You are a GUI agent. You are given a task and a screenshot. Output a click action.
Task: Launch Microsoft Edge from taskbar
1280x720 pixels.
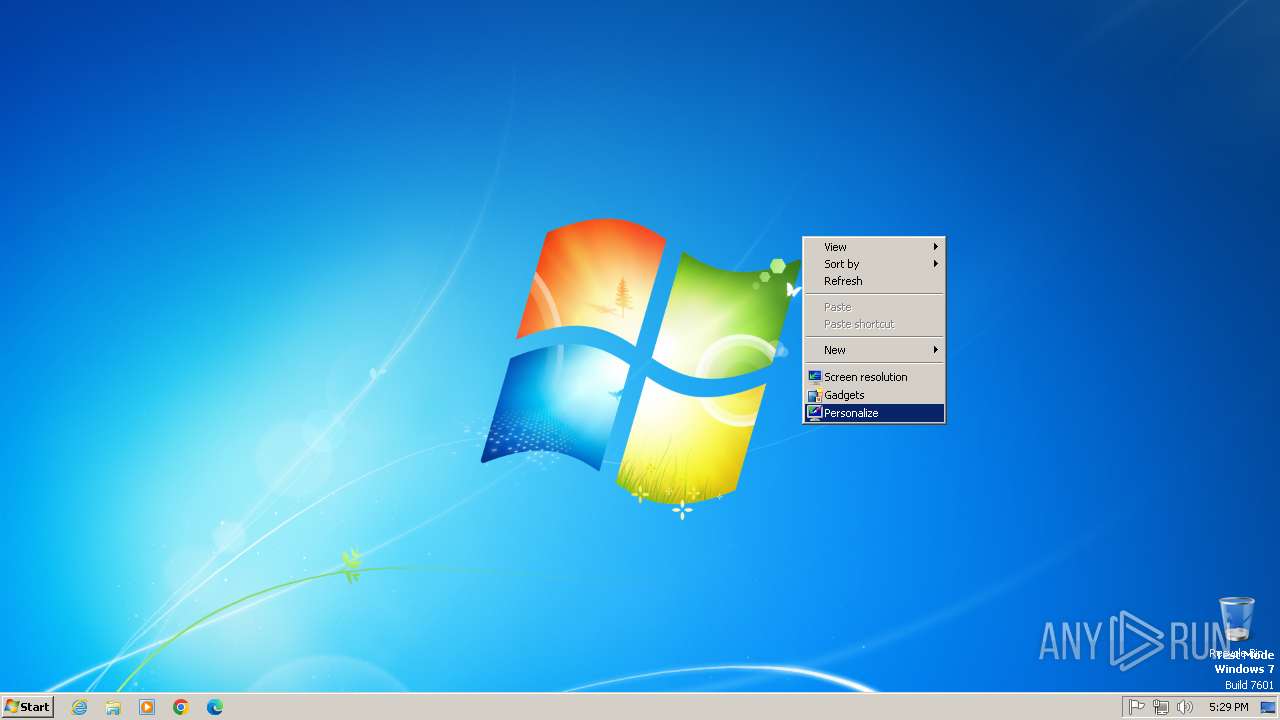[215, 707]
